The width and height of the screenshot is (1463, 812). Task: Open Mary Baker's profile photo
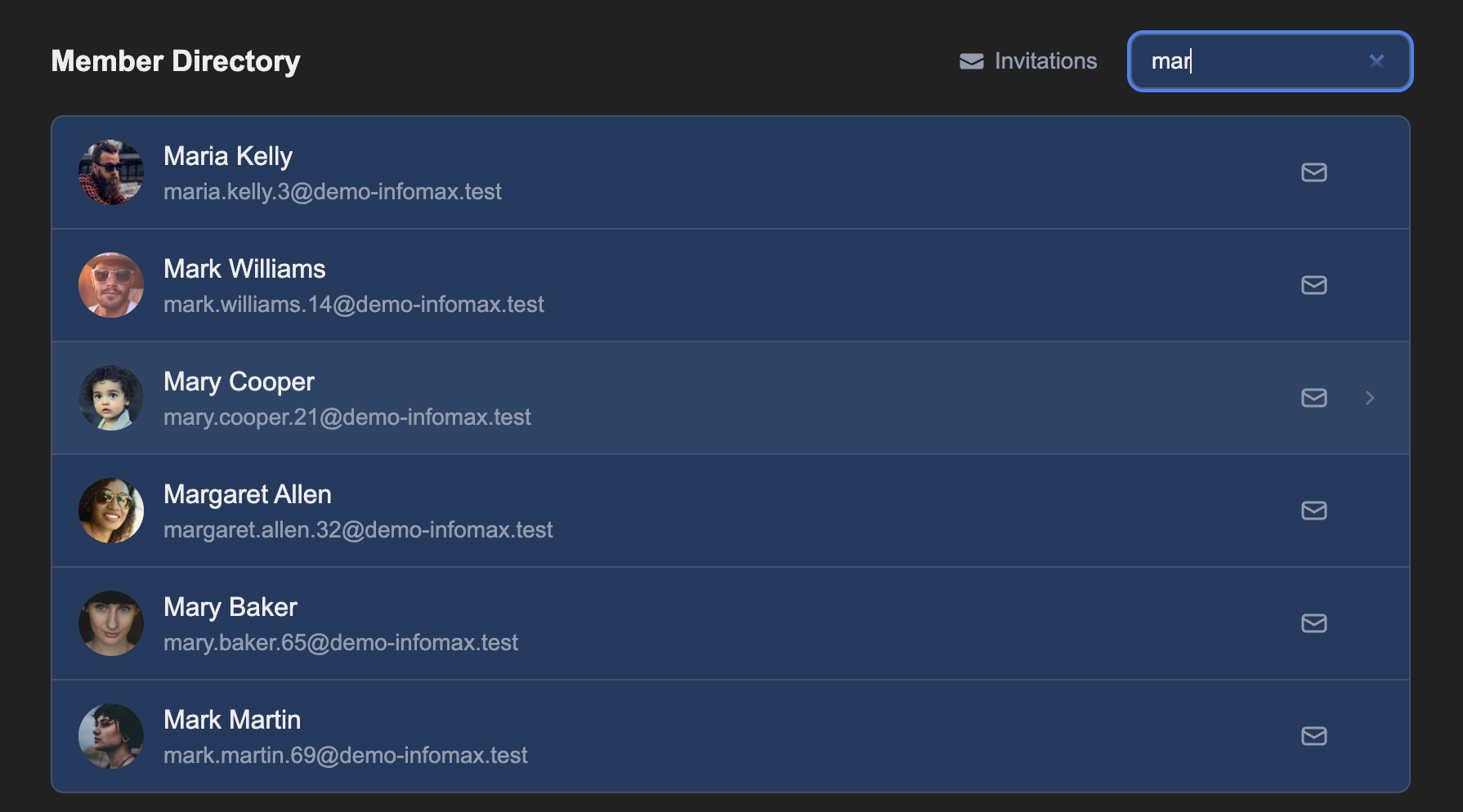(111, 623)
